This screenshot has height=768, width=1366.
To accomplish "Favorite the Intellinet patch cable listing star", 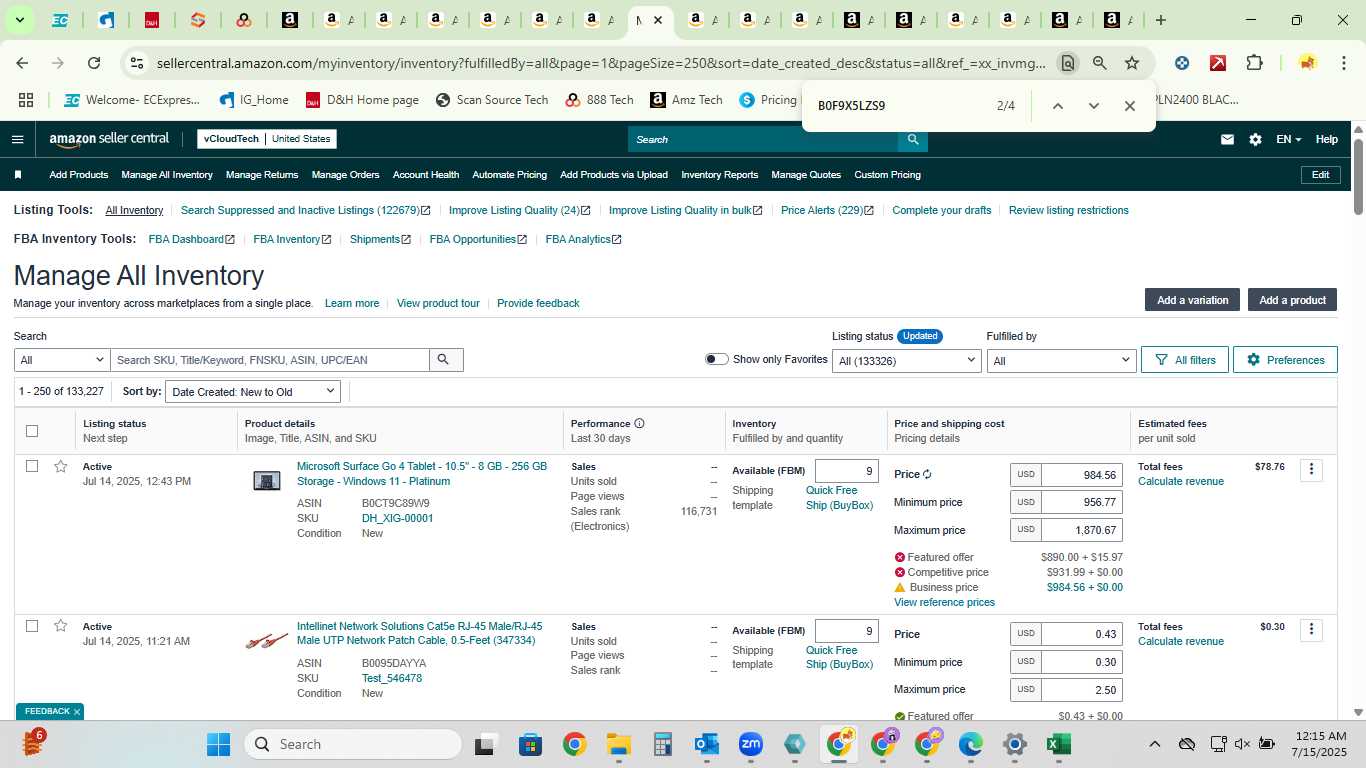I will pos(60,626).
